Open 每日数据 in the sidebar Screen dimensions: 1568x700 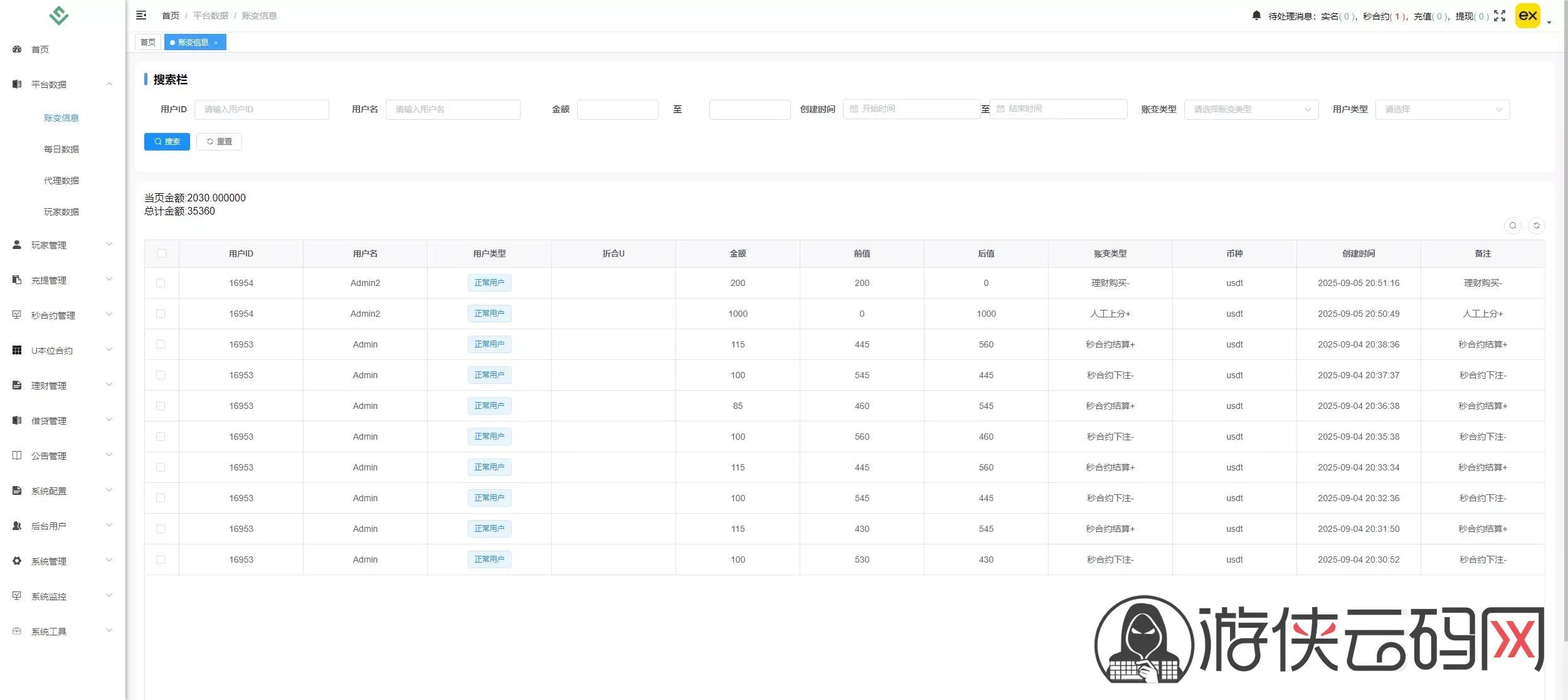point(61,149)
